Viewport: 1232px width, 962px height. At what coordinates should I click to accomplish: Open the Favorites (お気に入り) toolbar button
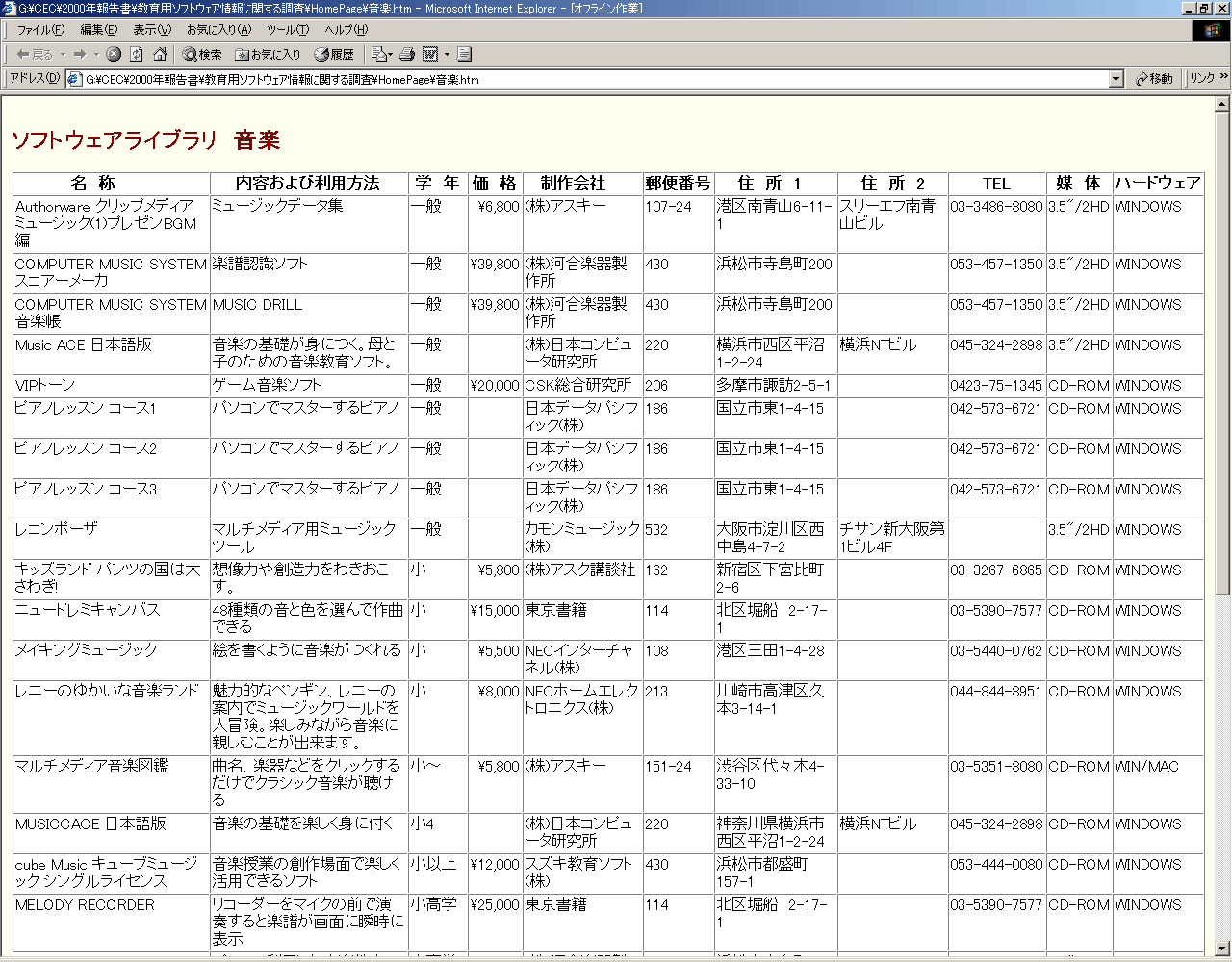pyautogui.click(x=268, y=54)
